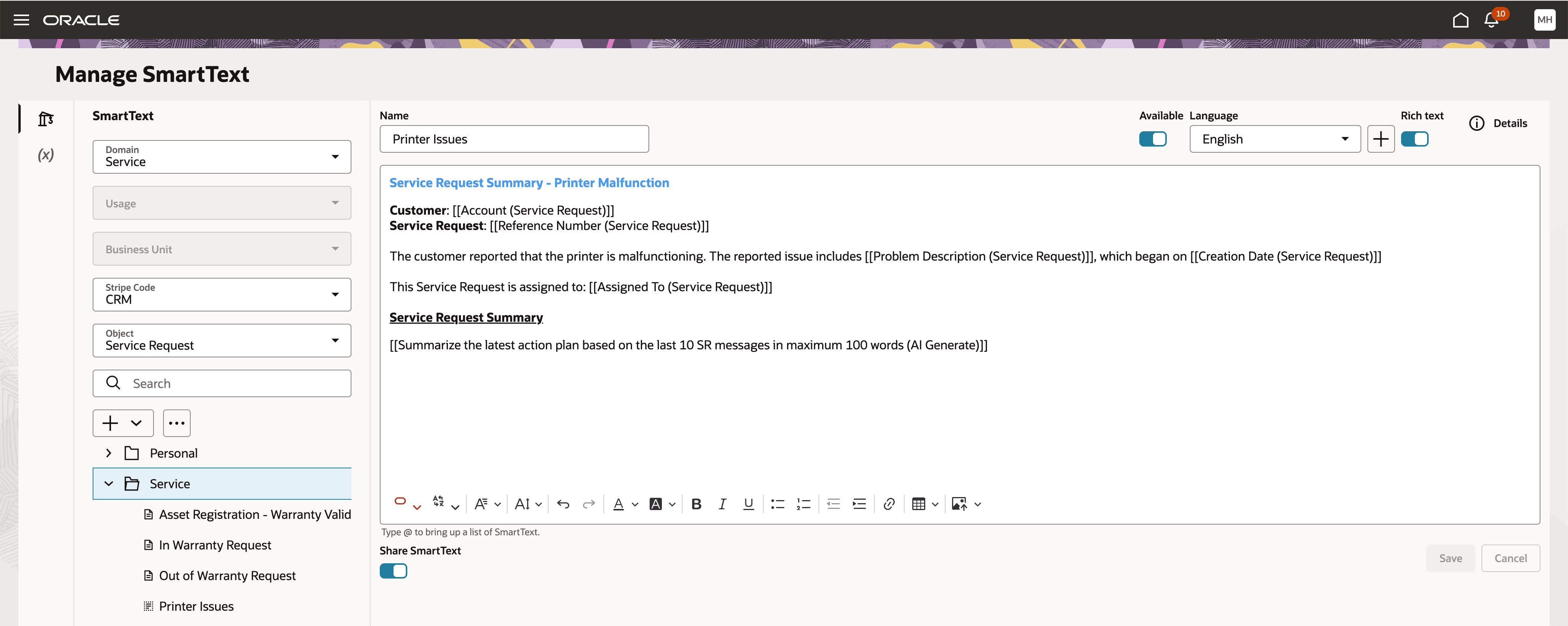Collapse the Service folder
Screen dimensions: 1568x626
(108, 484)
